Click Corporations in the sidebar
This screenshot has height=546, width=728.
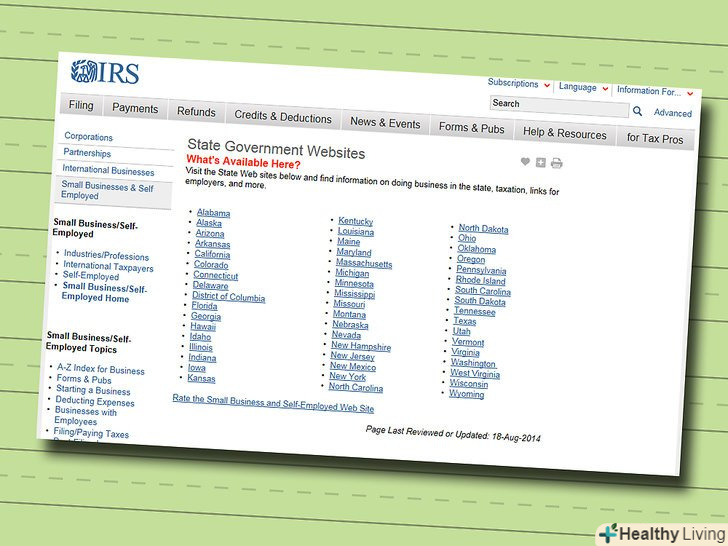[88, 137]
